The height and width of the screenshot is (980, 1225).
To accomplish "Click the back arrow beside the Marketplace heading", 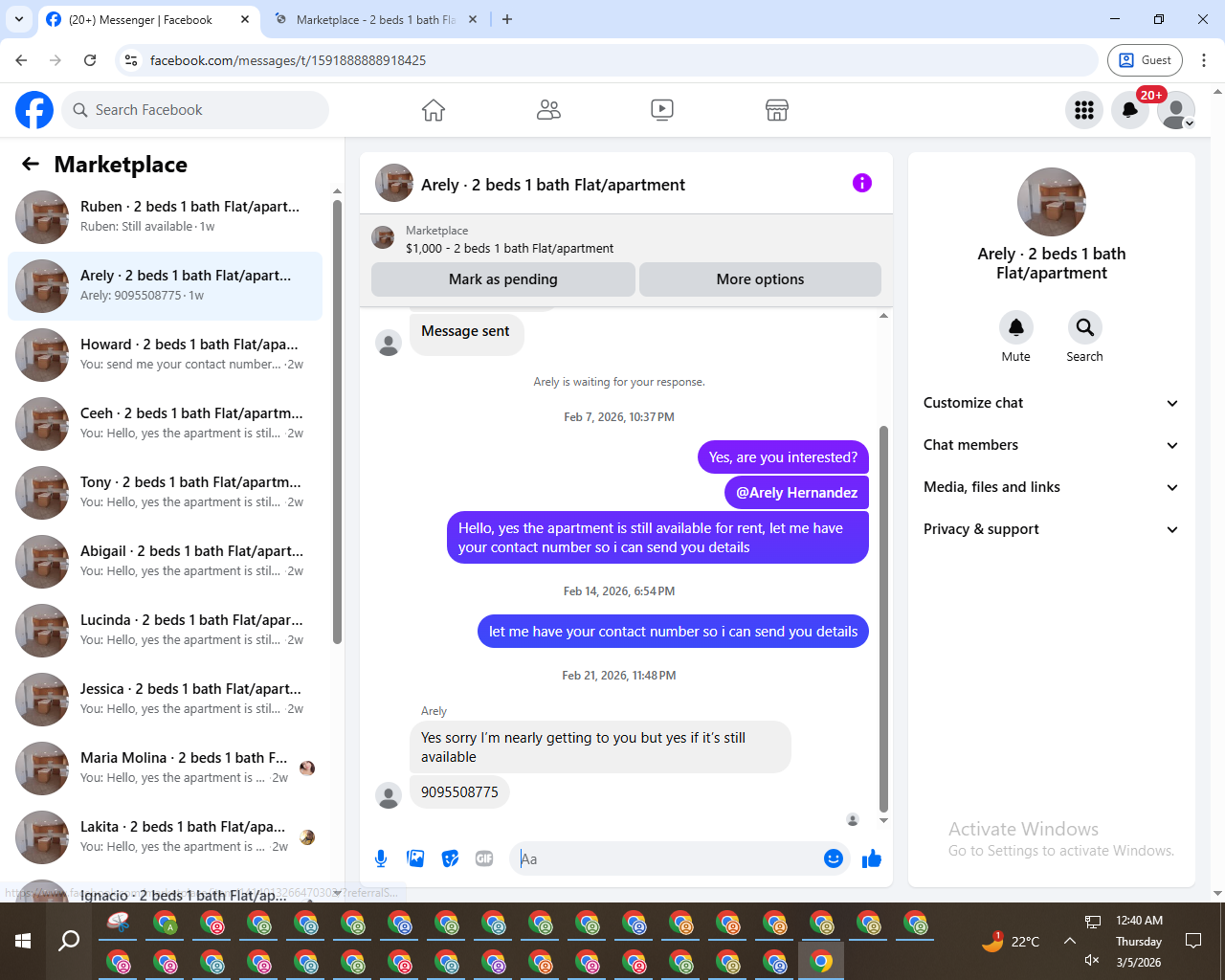I will [31, 164].
